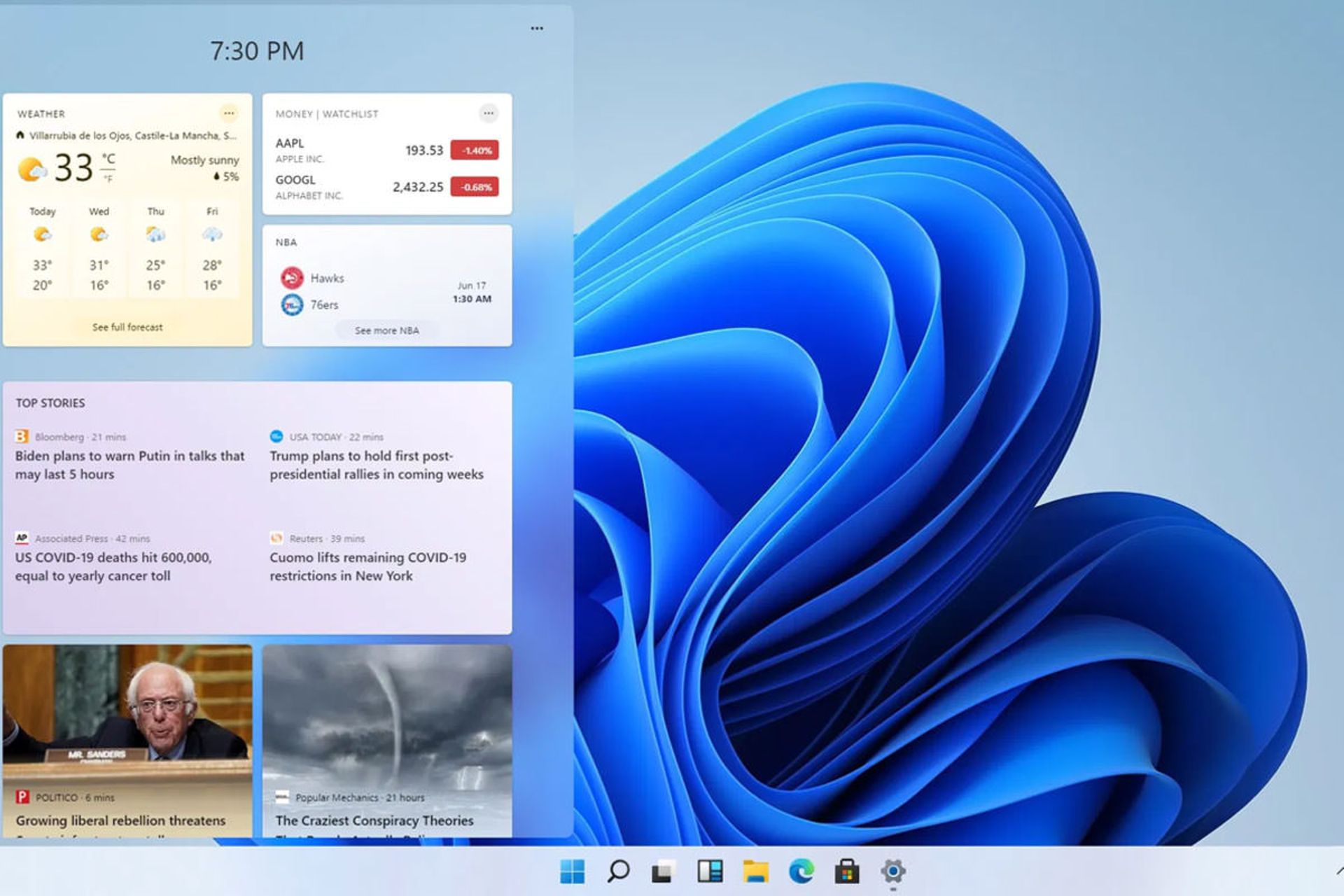
Task: Open the Settings gear in the taskbar
Action: (x=893, y=871)
